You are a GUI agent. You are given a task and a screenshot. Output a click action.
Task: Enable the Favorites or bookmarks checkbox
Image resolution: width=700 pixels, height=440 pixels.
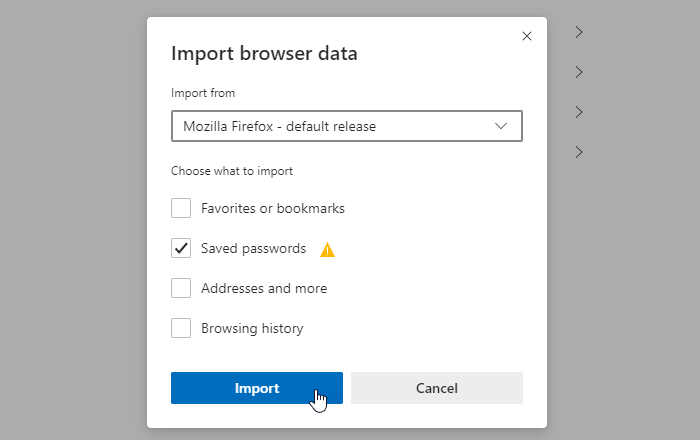[x=181, y=208]
